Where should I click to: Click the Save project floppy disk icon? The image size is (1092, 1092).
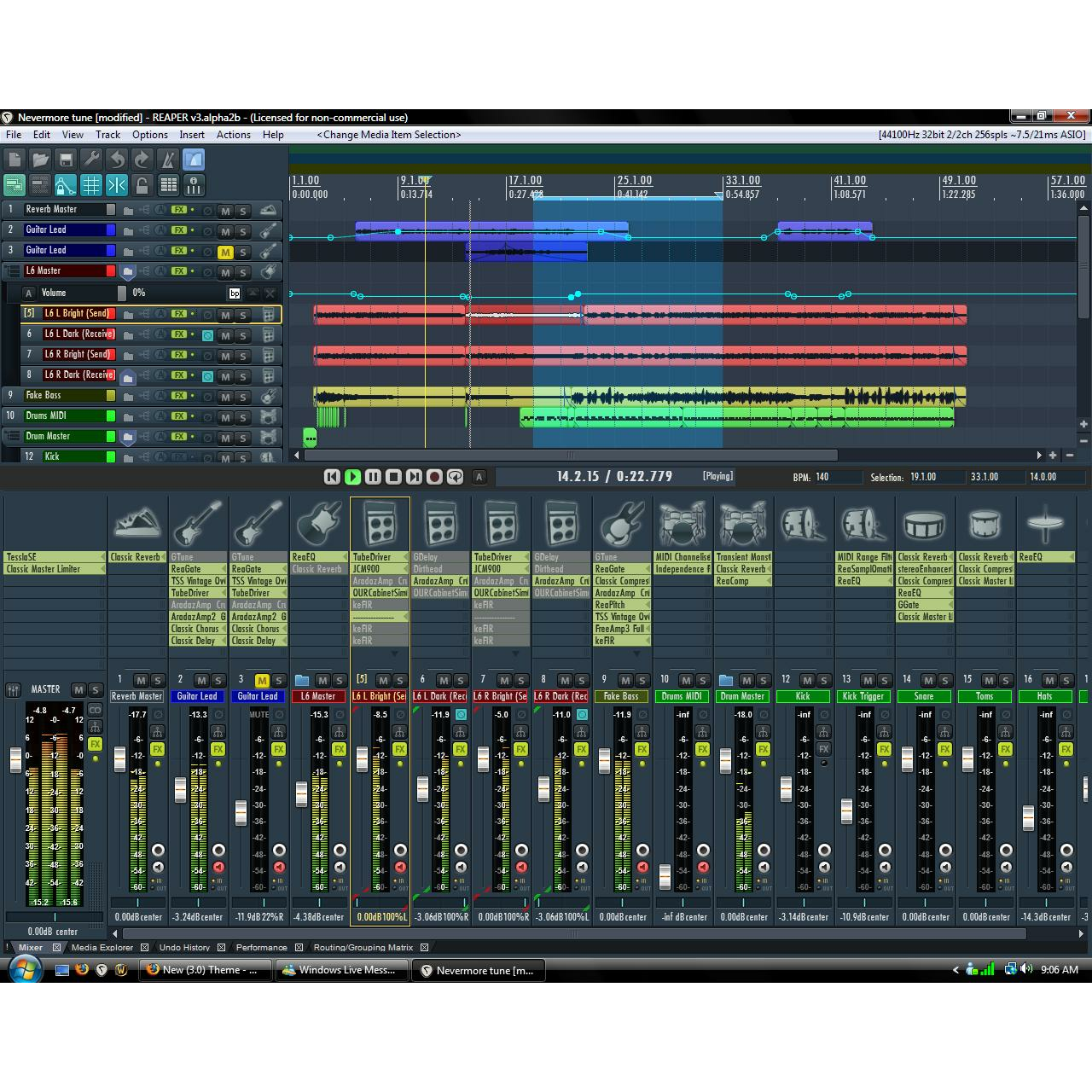(66, 160)
